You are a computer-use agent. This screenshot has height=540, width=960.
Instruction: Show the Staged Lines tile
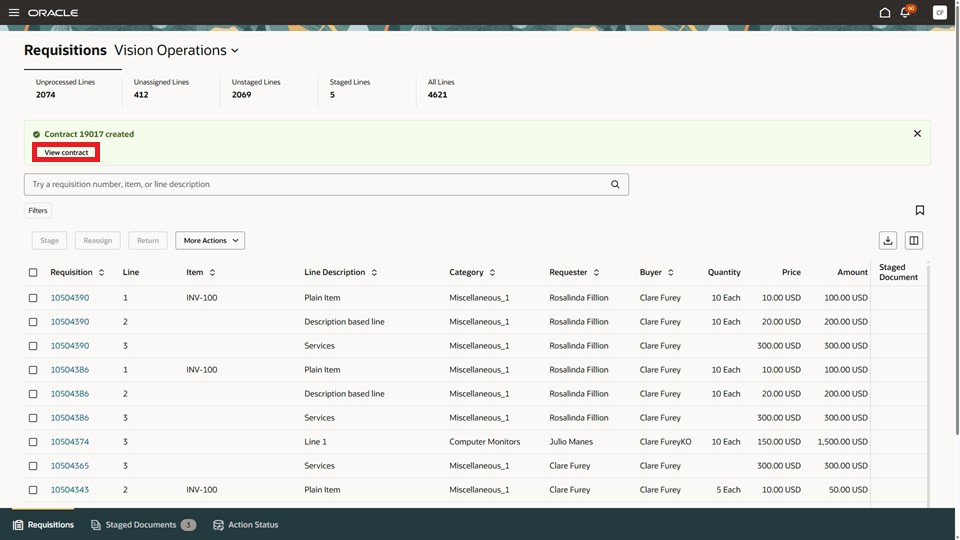[x=367, y=89]
